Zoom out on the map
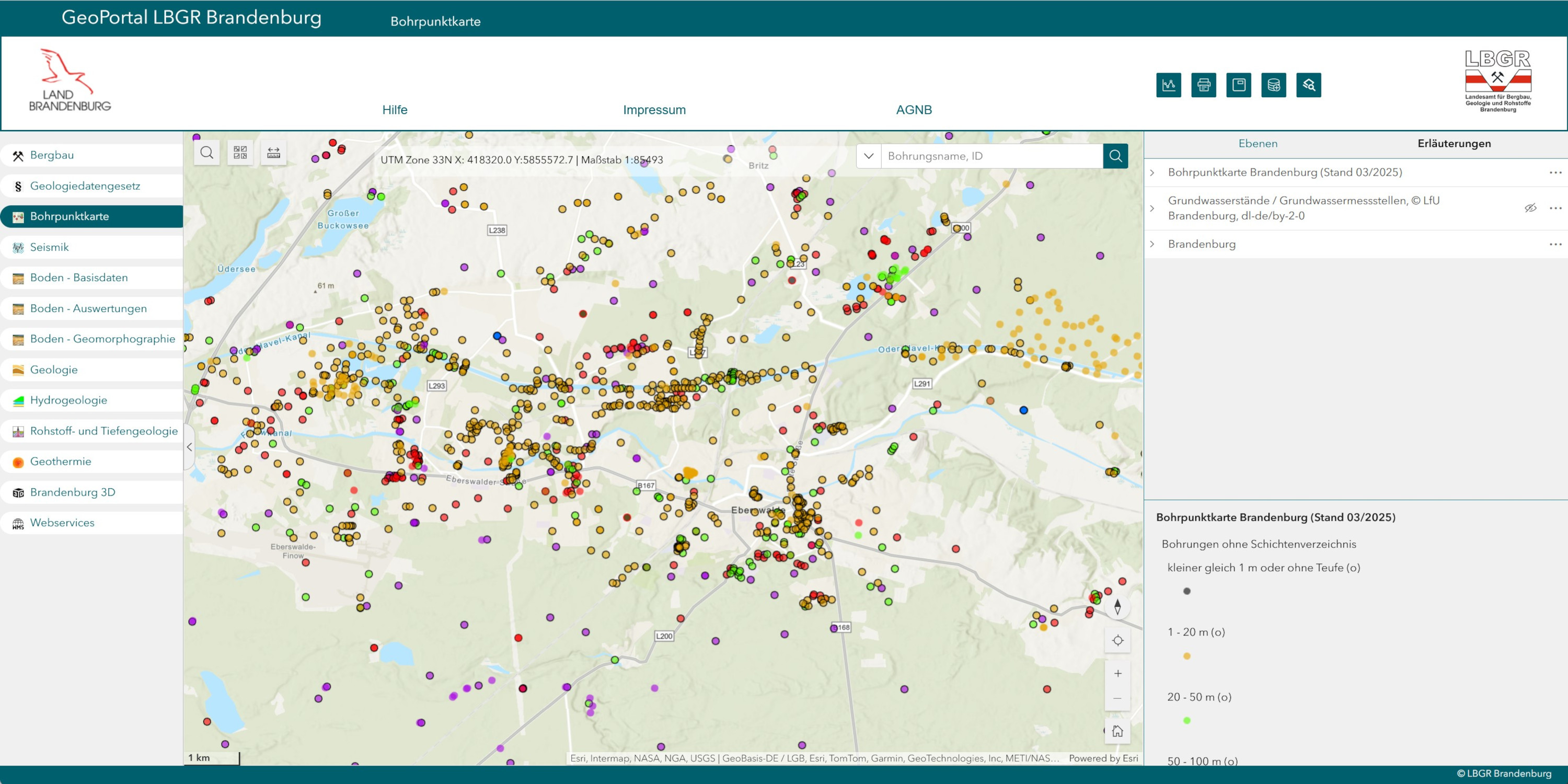Image resolution: width=1568 pixels, height=784 pixels. pos(1117,698)
